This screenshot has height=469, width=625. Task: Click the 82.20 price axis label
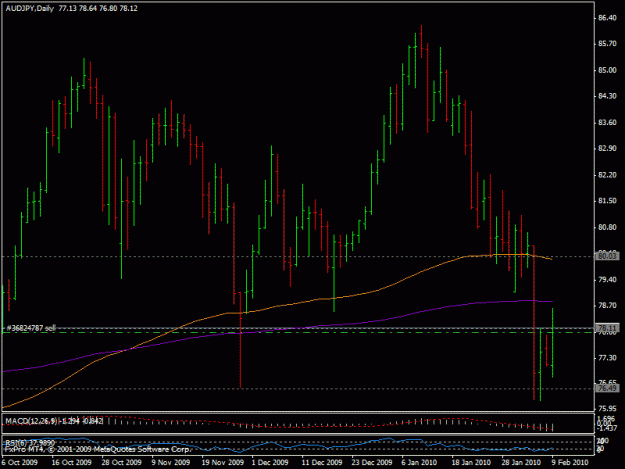tap(607, 175)
